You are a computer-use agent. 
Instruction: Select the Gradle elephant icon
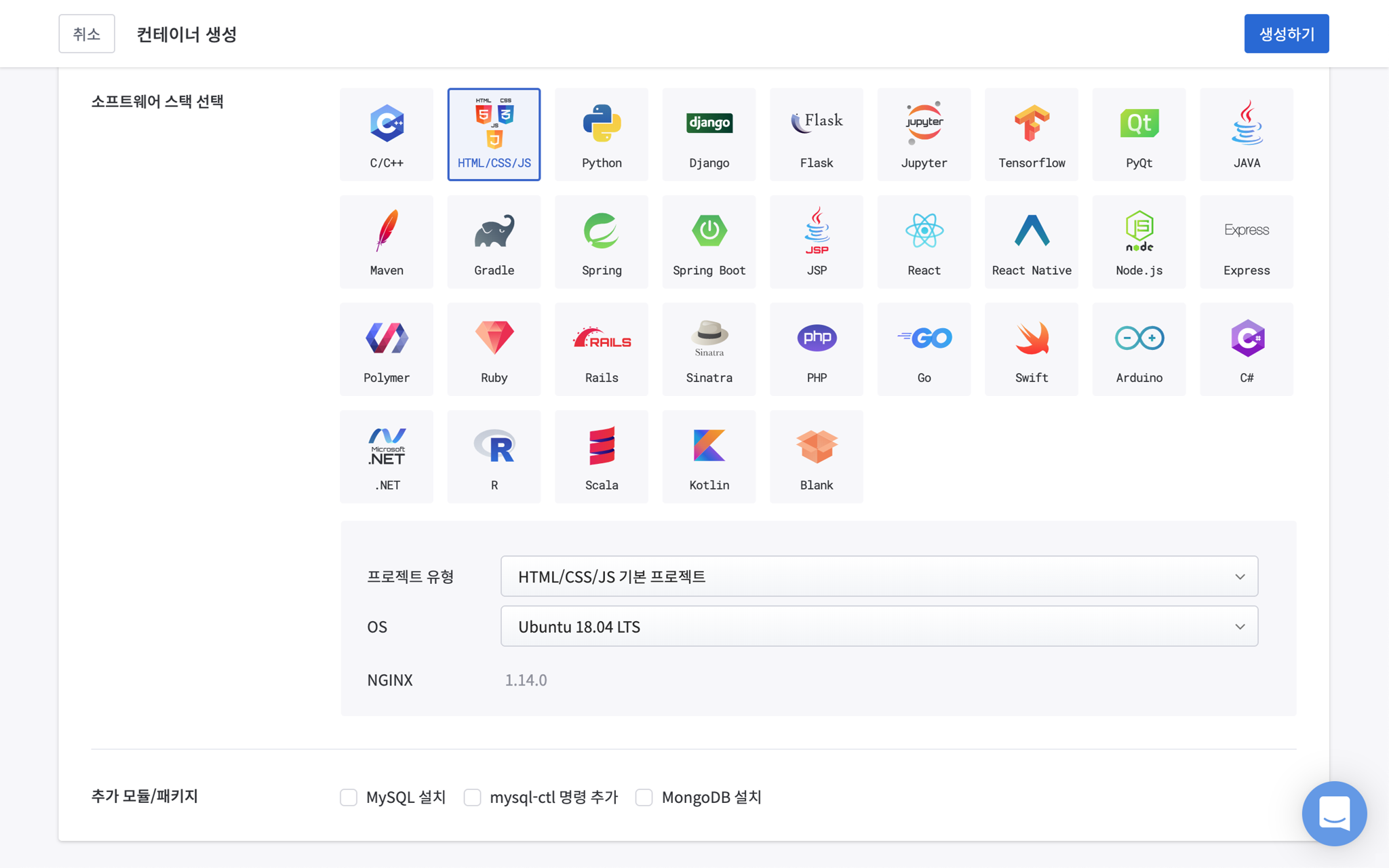tap(494, 231)
